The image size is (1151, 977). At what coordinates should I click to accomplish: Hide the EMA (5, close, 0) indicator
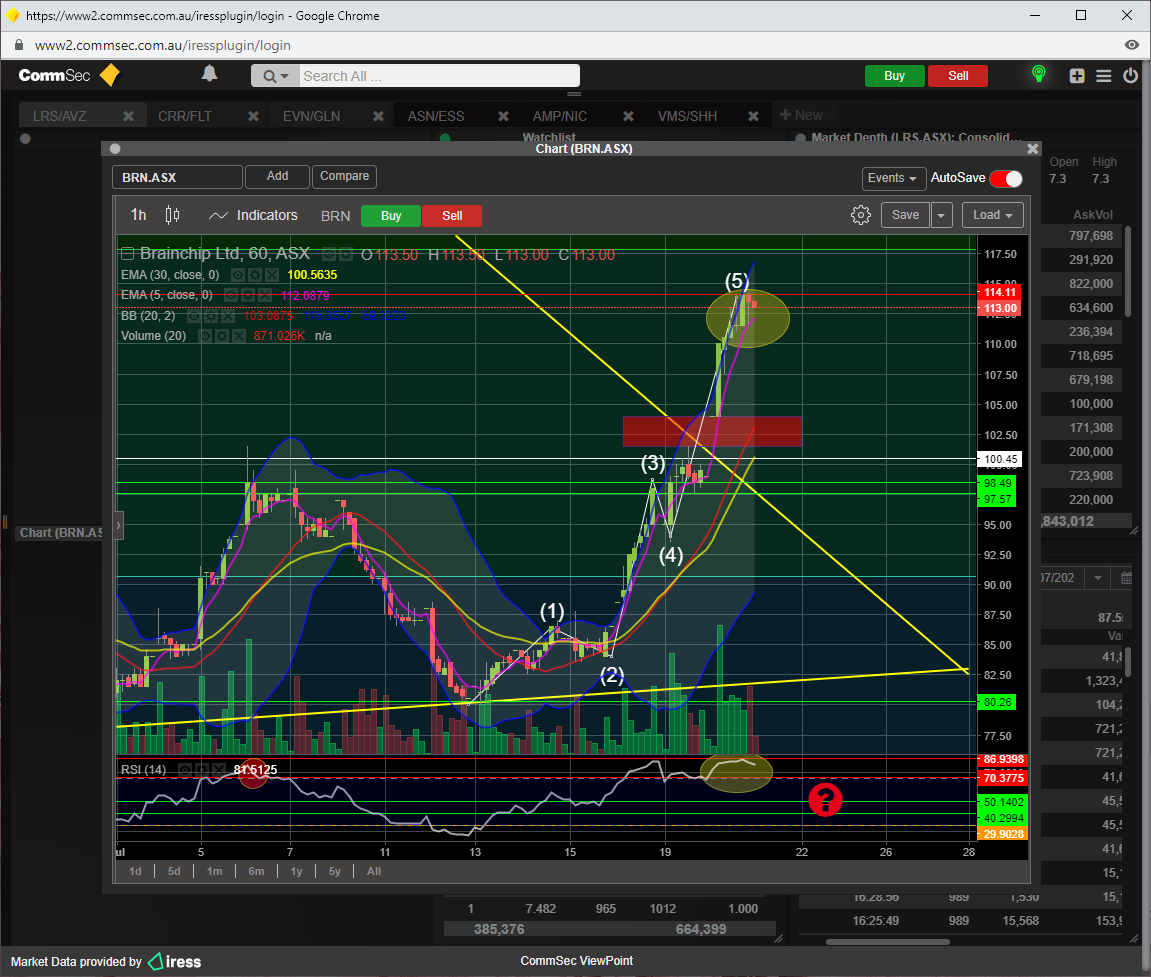click(x=230, y=295)
